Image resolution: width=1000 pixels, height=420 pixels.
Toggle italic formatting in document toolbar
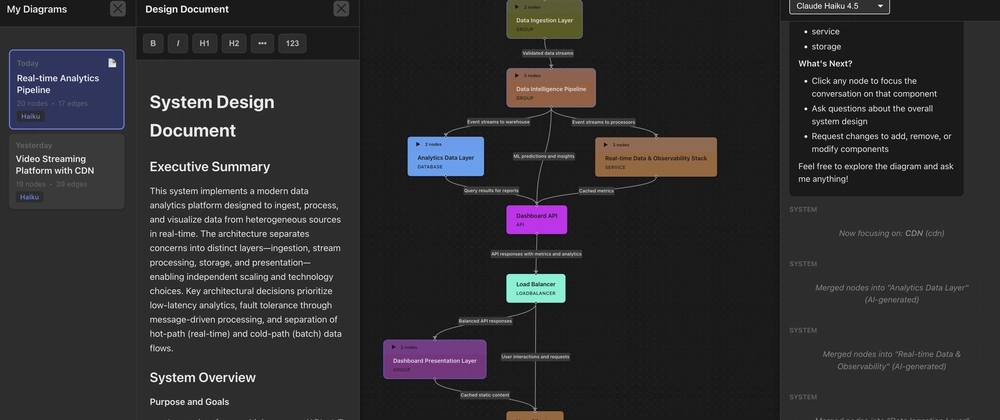point(178,43)
